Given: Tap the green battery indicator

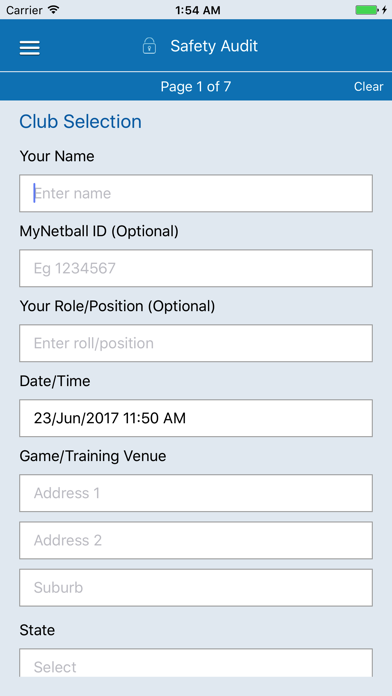Looking at the screenshot, I should 366,10.
